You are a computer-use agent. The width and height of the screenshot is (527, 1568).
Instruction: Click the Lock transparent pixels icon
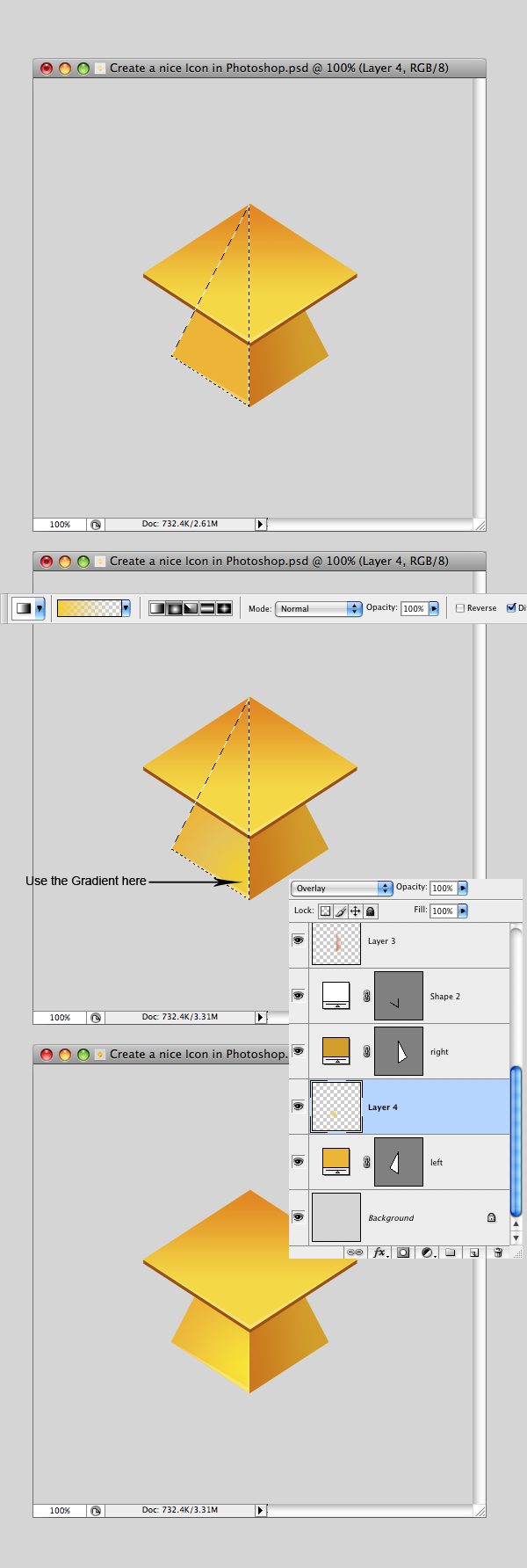tap(325, 911)
